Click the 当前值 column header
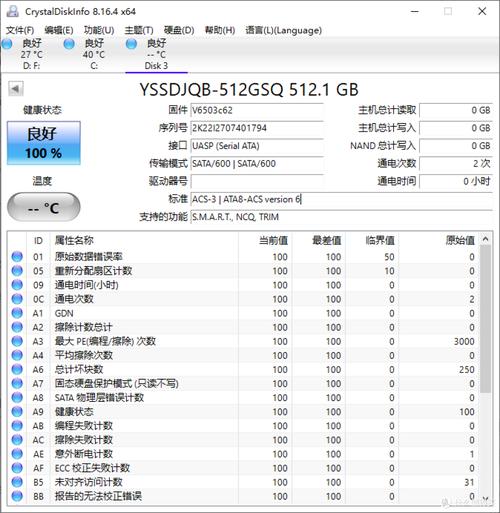 265,240
